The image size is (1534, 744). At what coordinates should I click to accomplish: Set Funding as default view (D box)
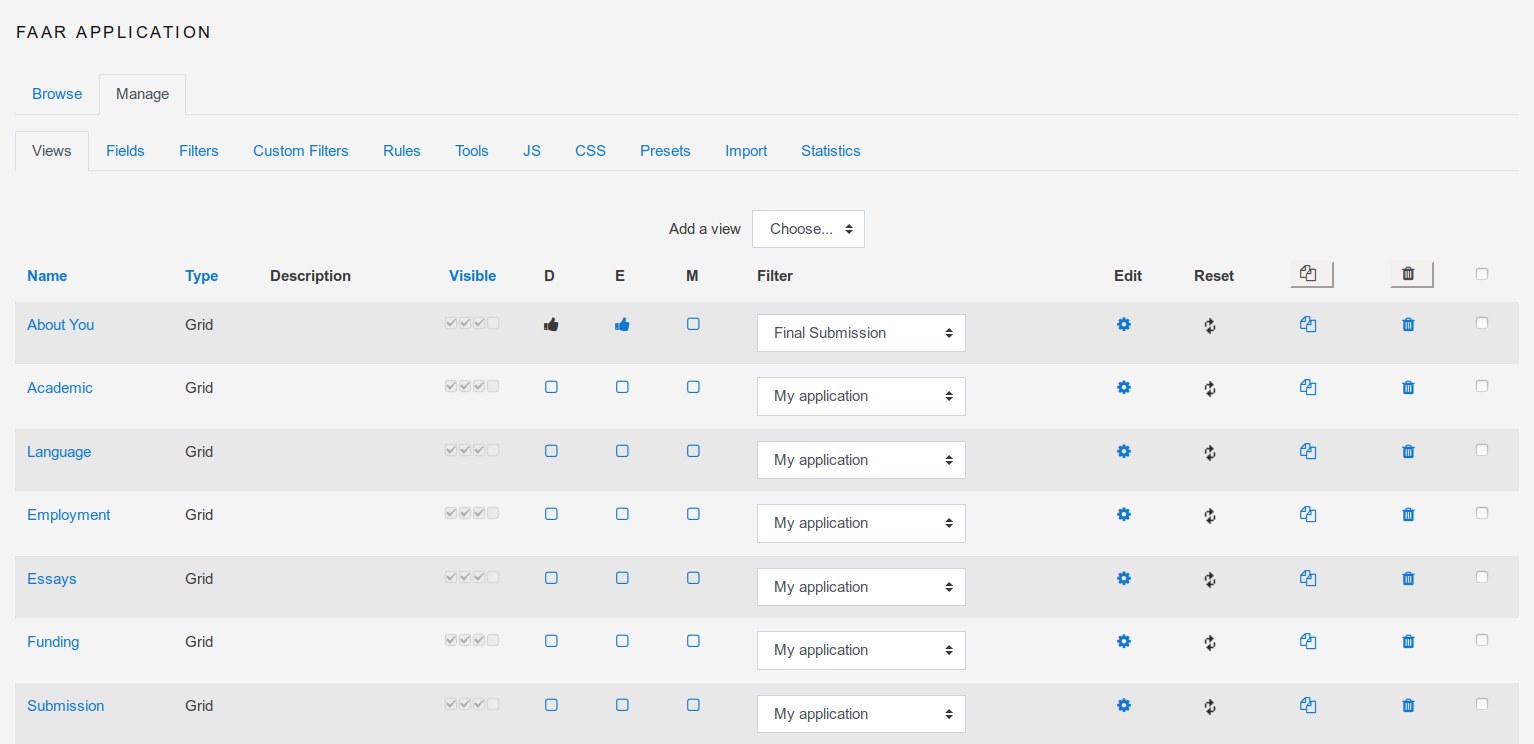click(x=551, y=641)
